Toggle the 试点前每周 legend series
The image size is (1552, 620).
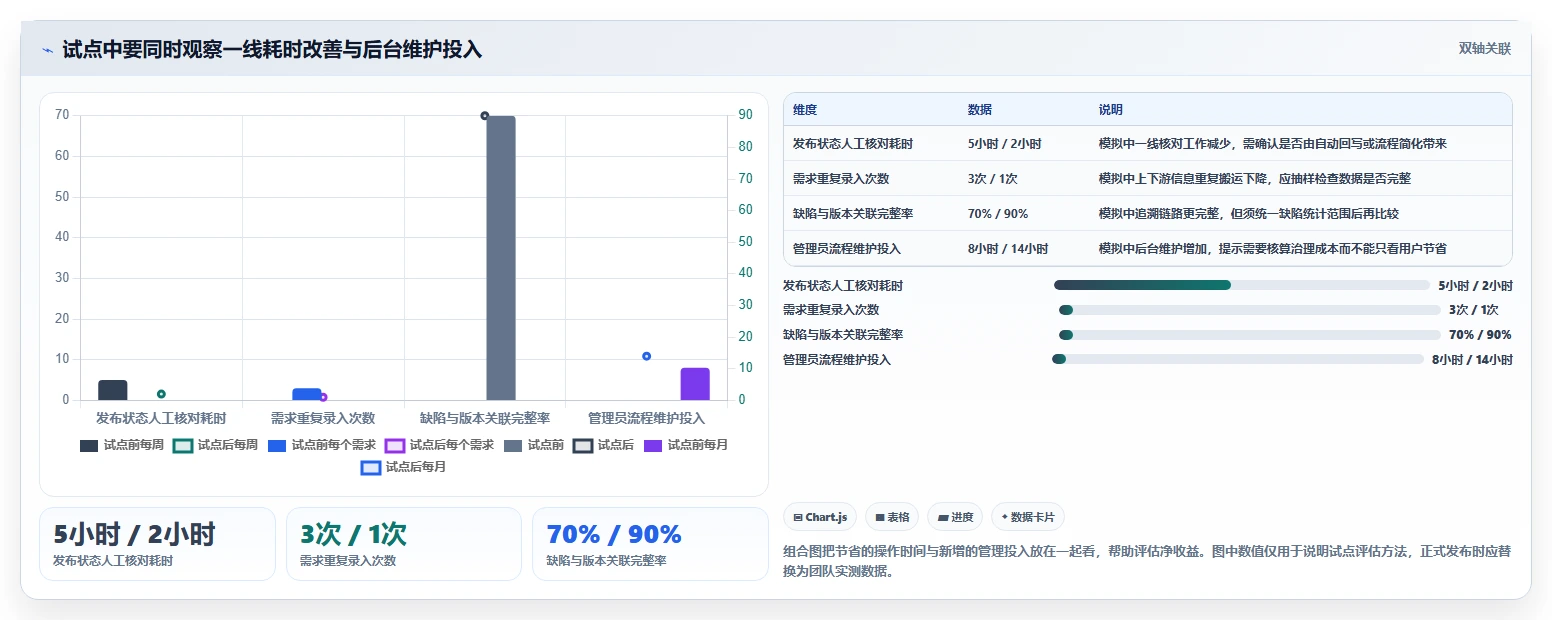[x=122, y=445]
